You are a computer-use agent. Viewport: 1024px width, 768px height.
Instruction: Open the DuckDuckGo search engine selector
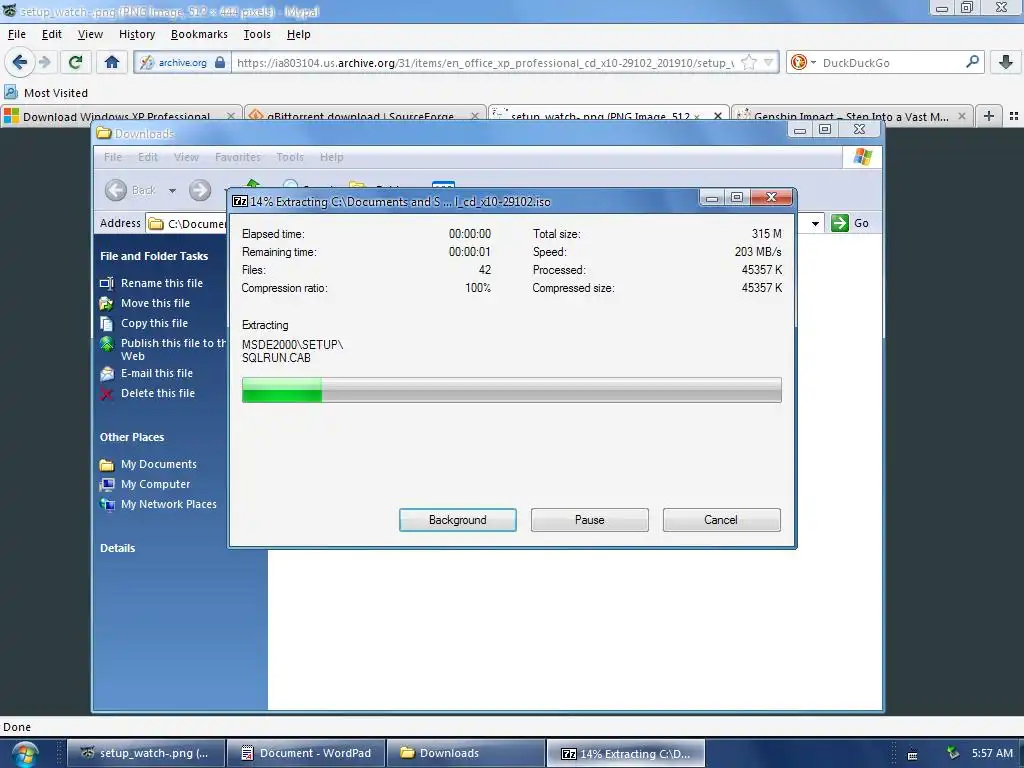(x=803, y=63)
